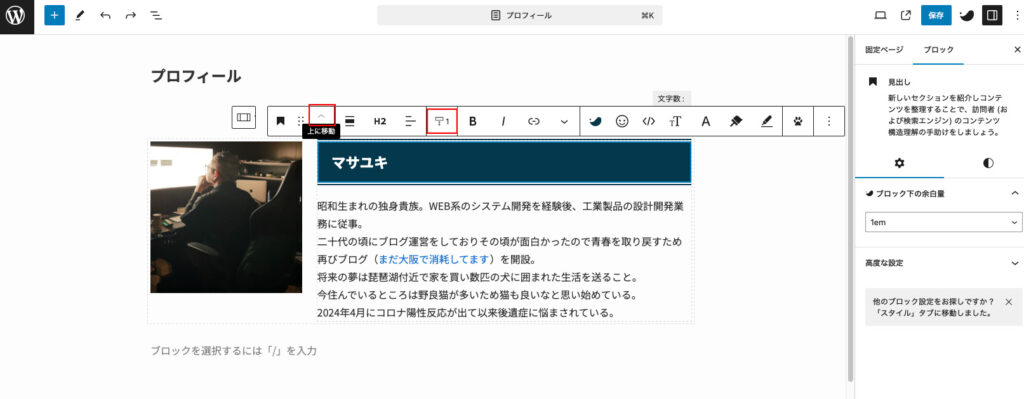Screen dimensions: 1024x399
Task: Open the text color A icon
Action: 705,121
